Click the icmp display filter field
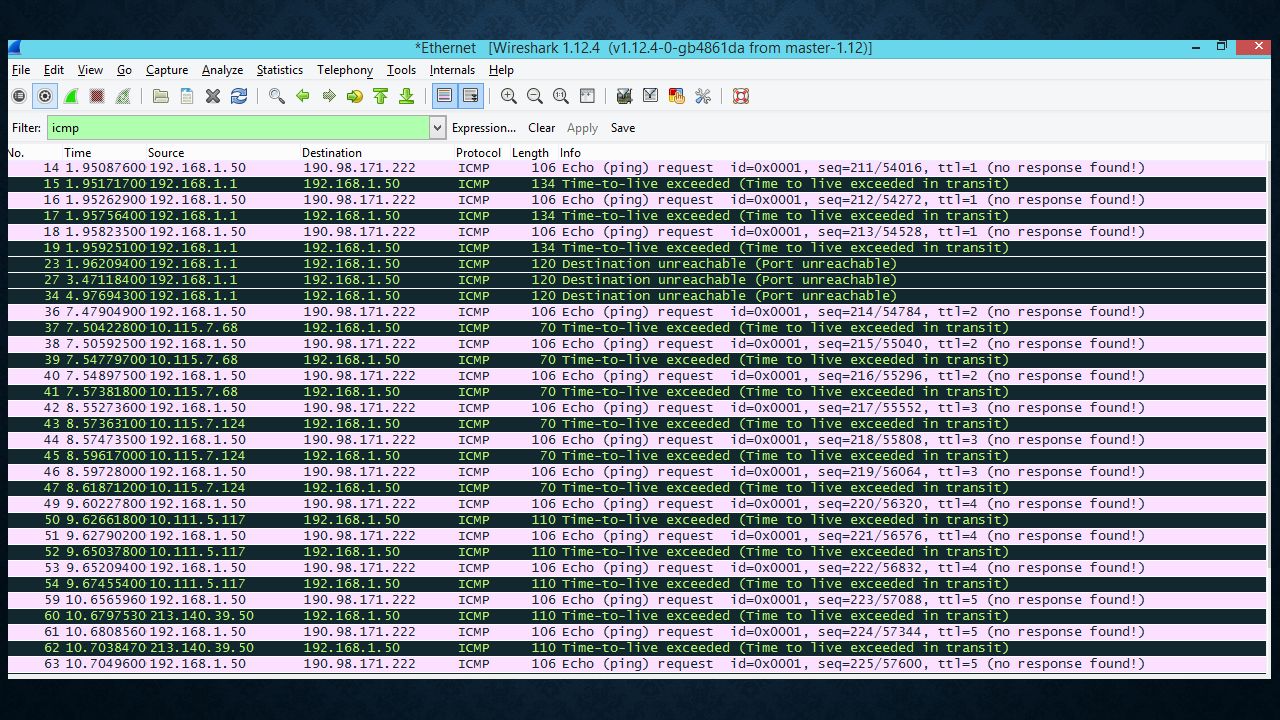The height and width of the screenshot is (720, 1280). tap(238, 127)
